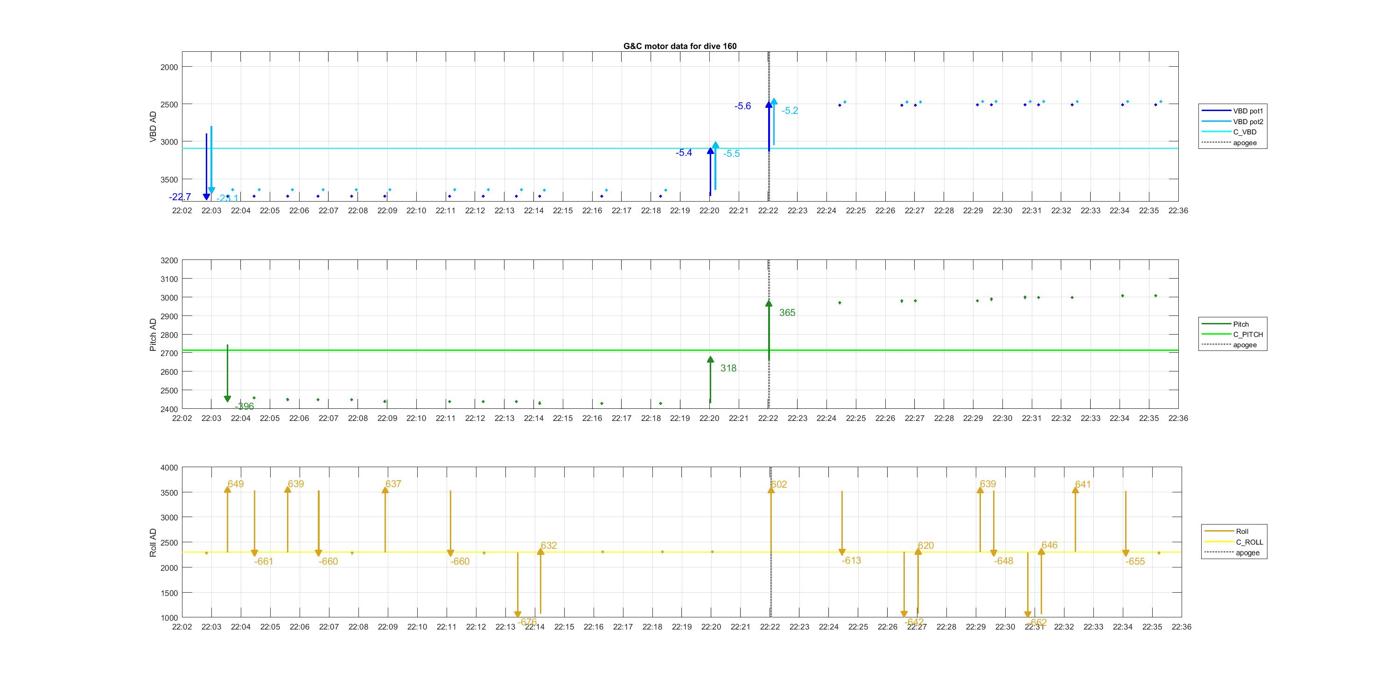
Task: Click the '-5.5' VBD data label
Action: click(732, 154)
